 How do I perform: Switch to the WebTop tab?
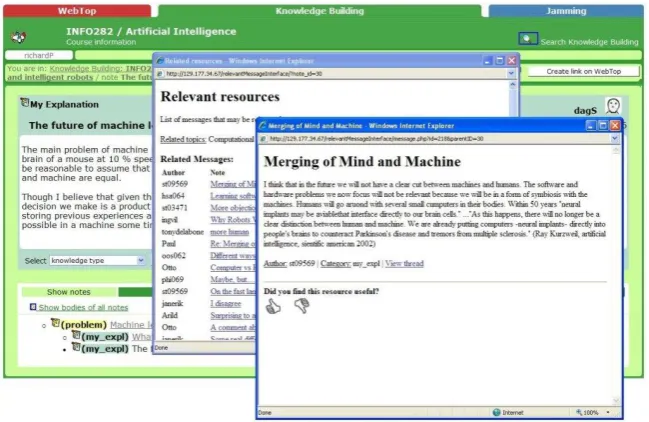(x=77, y=11)
